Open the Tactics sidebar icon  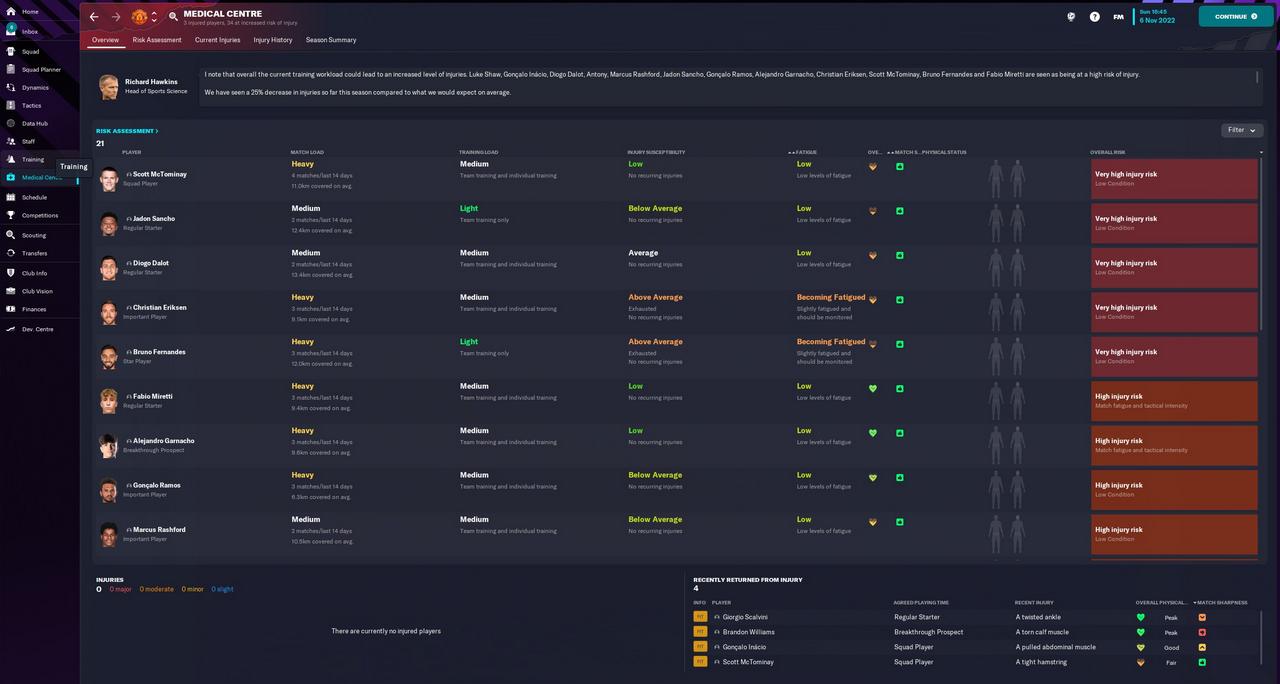point(11,105)
